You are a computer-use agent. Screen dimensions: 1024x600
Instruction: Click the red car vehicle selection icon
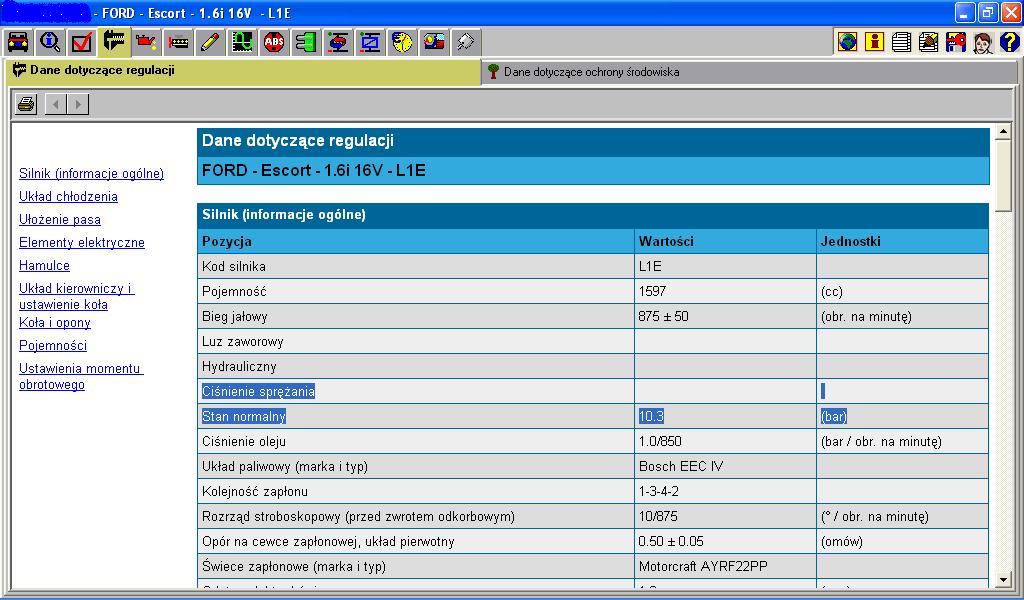18,42
